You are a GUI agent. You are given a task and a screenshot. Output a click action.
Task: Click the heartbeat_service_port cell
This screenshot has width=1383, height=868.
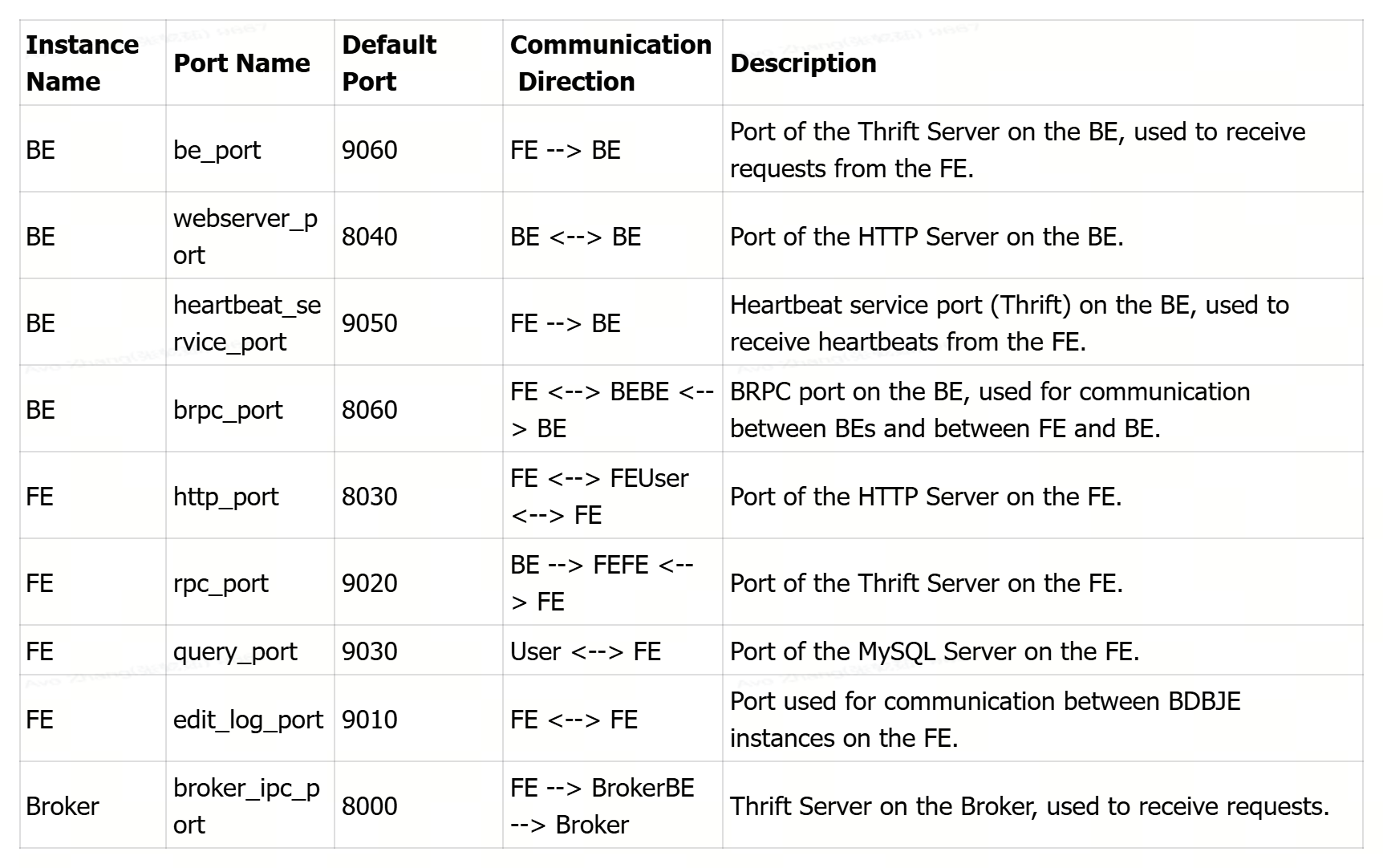point(247,323)
